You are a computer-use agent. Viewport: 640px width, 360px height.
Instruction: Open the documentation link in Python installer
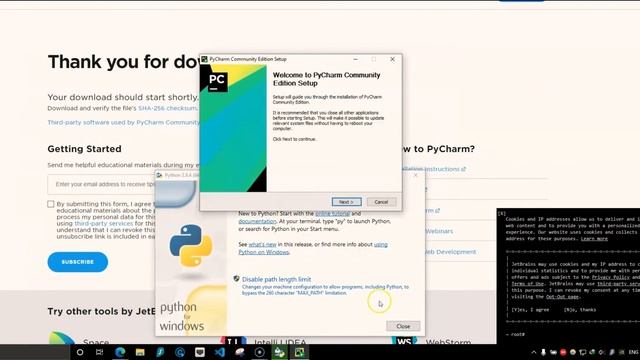pos(257,221)
